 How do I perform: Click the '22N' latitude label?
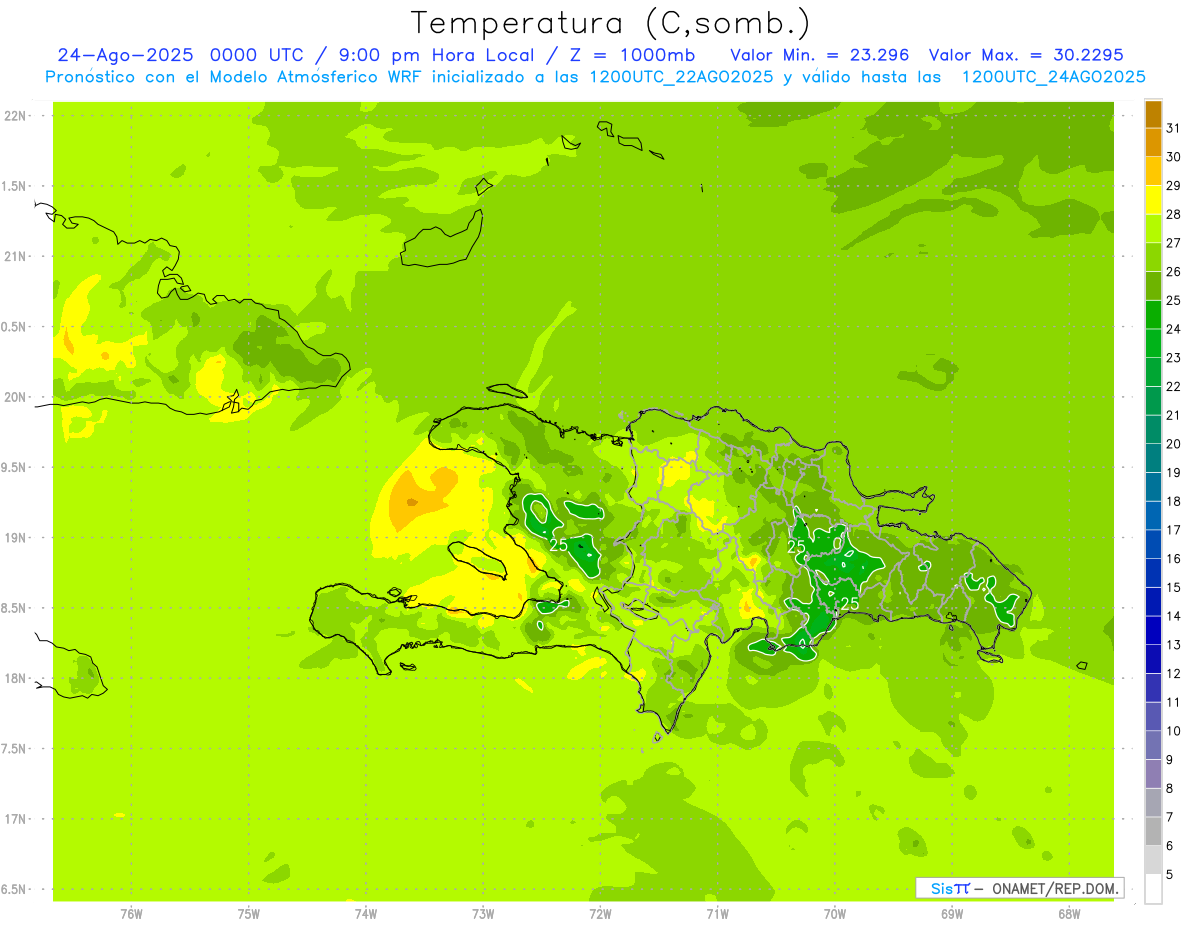click(x=16, y=115)
